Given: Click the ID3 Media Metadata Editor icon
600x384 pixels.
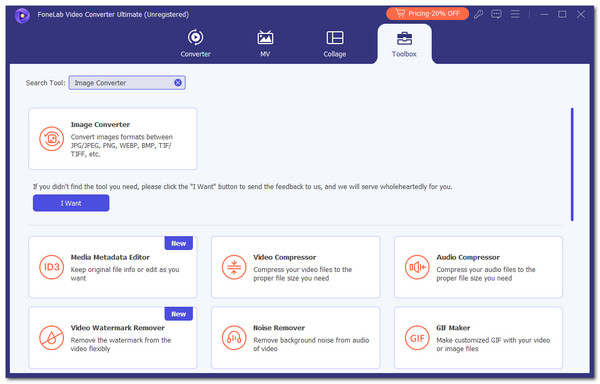Looking at the screenshot, I should pos(51,267).
